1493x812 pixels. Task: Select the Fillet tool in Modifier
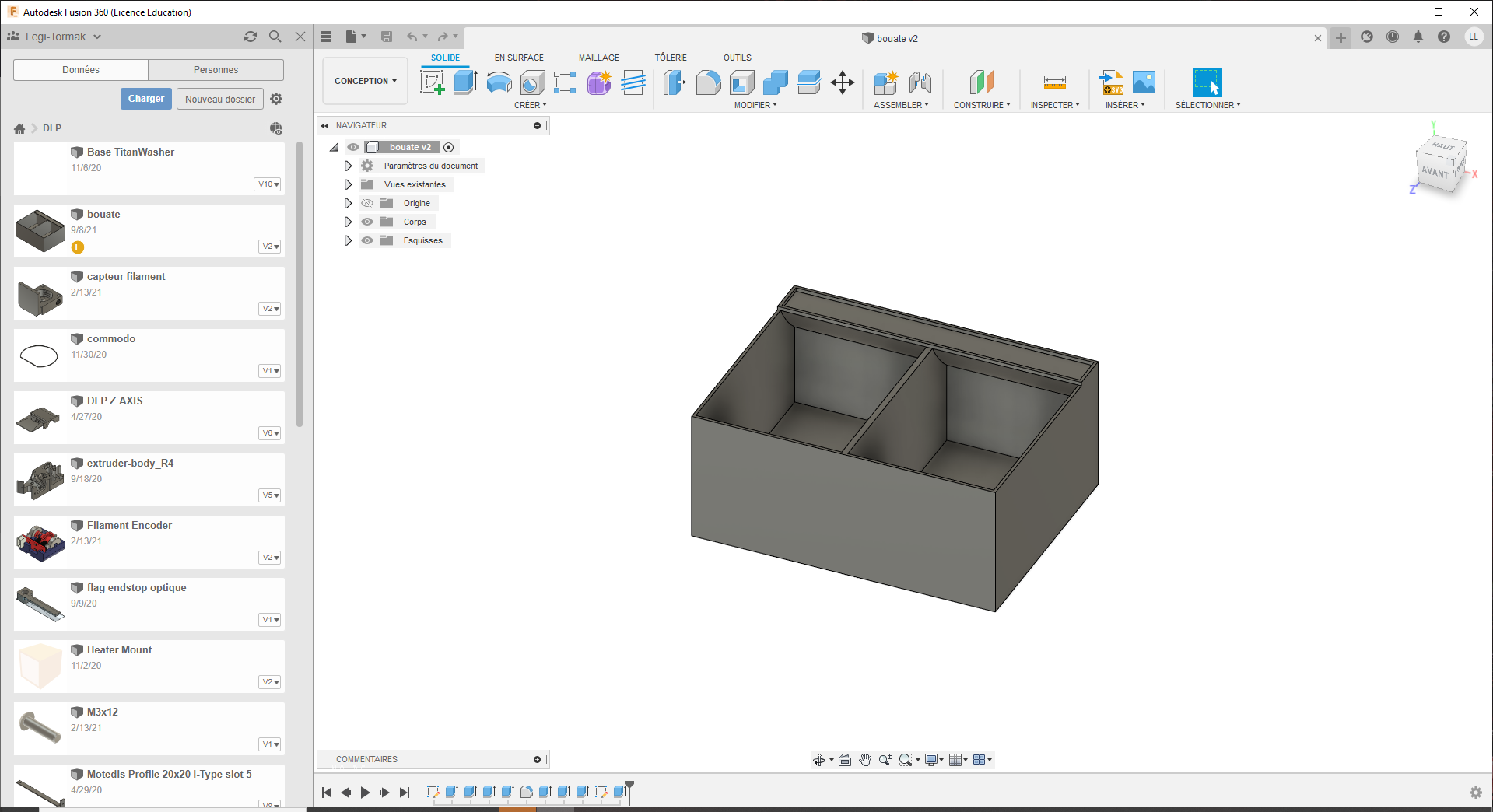708,82
